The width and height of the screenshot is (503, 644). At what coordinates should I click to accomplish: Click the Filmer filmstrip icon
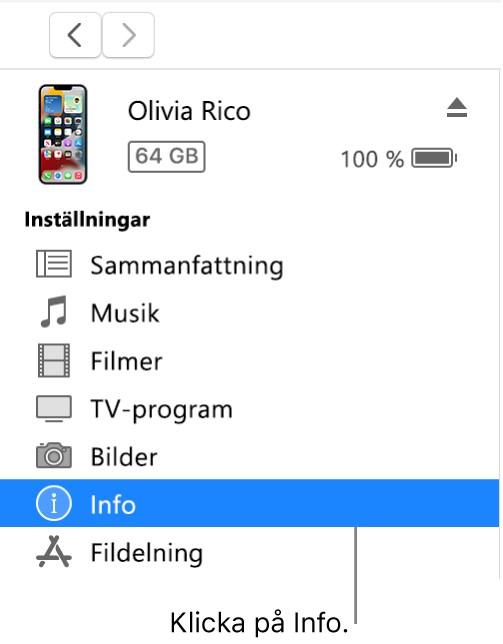pyautogui.click(x=54, y=361)
